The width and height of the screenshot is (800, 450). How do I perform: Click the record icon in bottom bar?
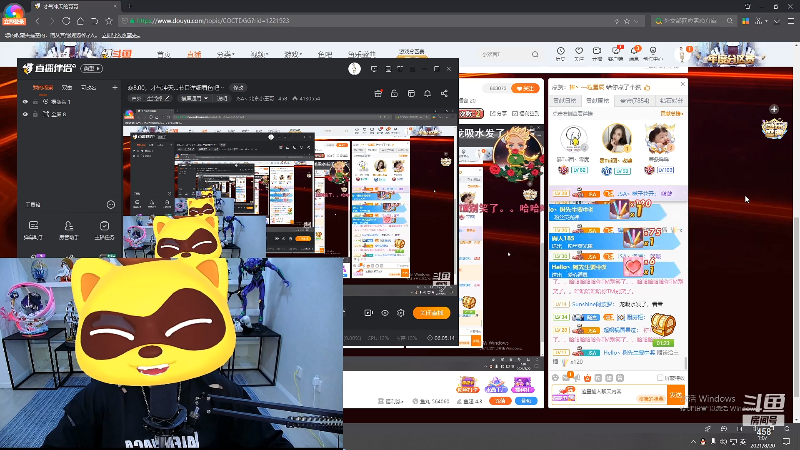[x=368, y=313]
